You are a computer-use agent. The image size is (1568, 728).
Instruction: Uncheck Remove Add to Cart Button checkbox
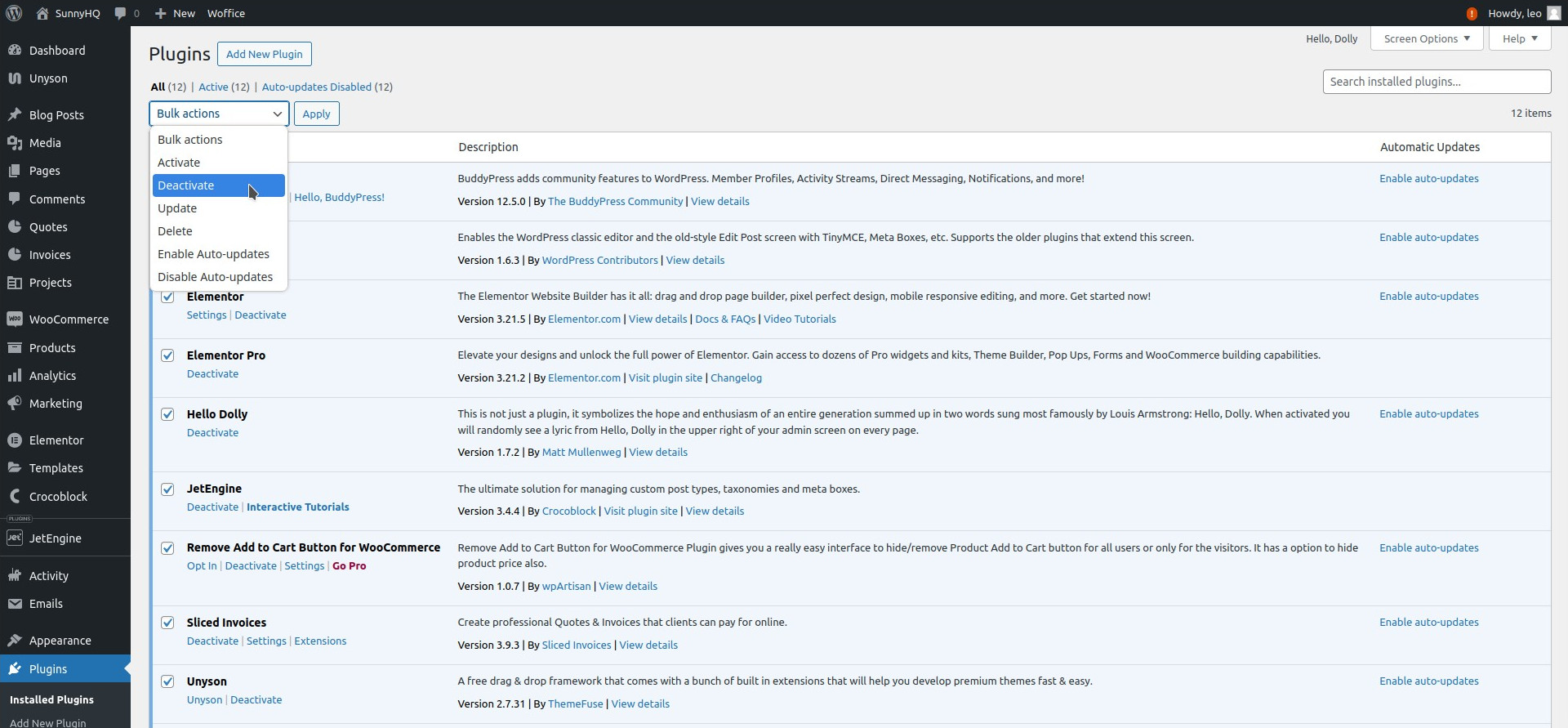(x=167, y=548)
